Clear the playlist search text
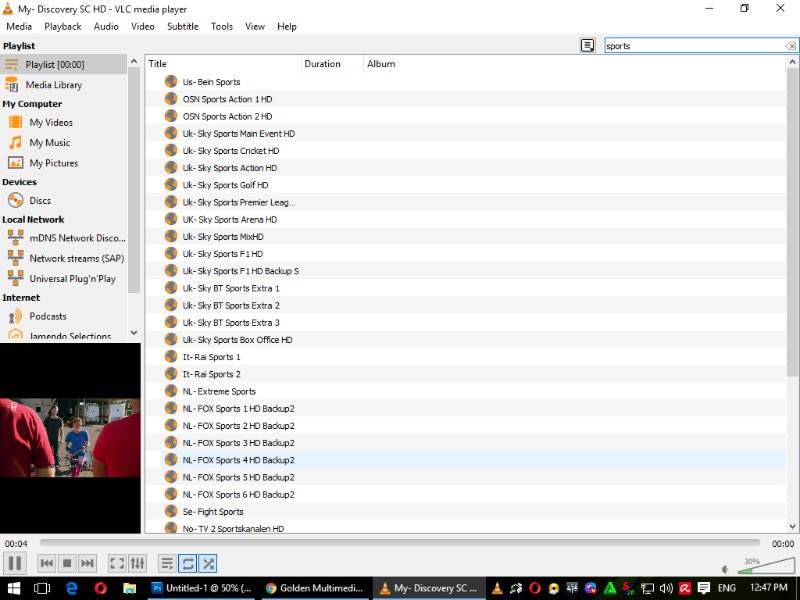Screen dimensions: 800x600 (790, 46)
